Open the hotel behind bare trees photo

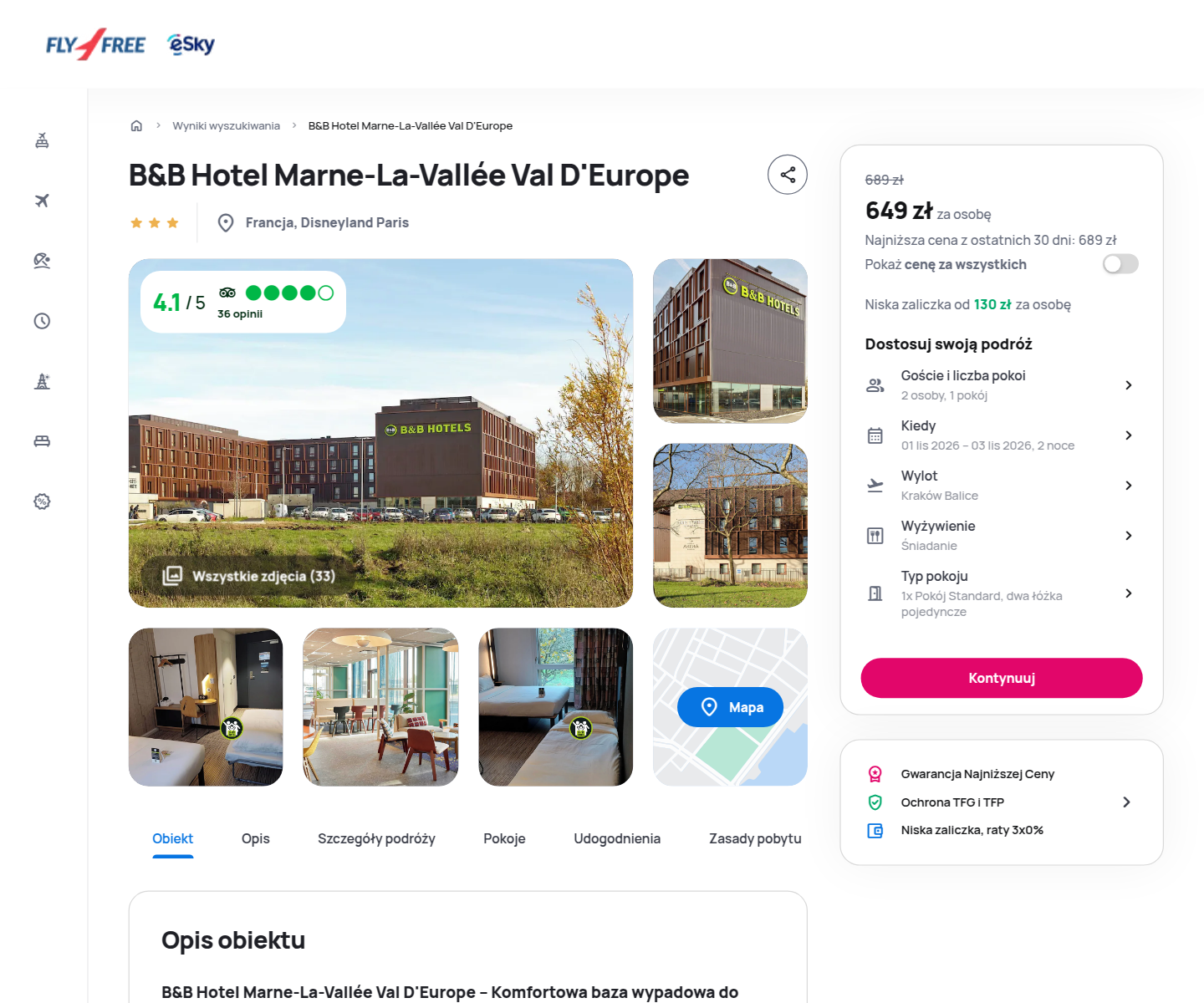coord(731,526)
